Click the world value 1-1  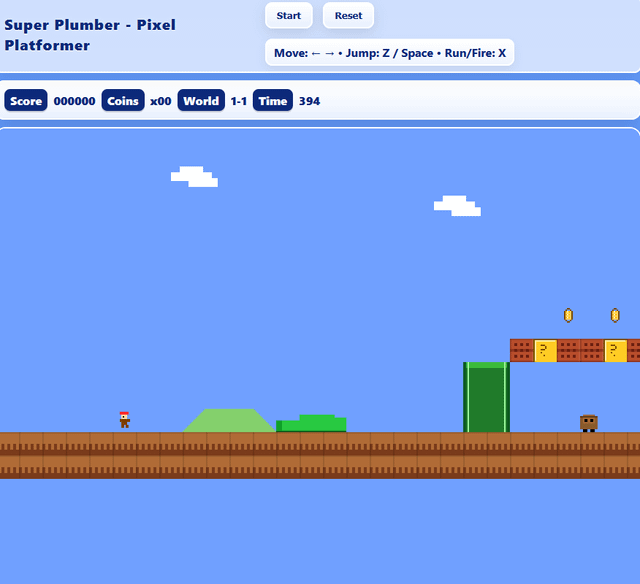click(239, 101)
